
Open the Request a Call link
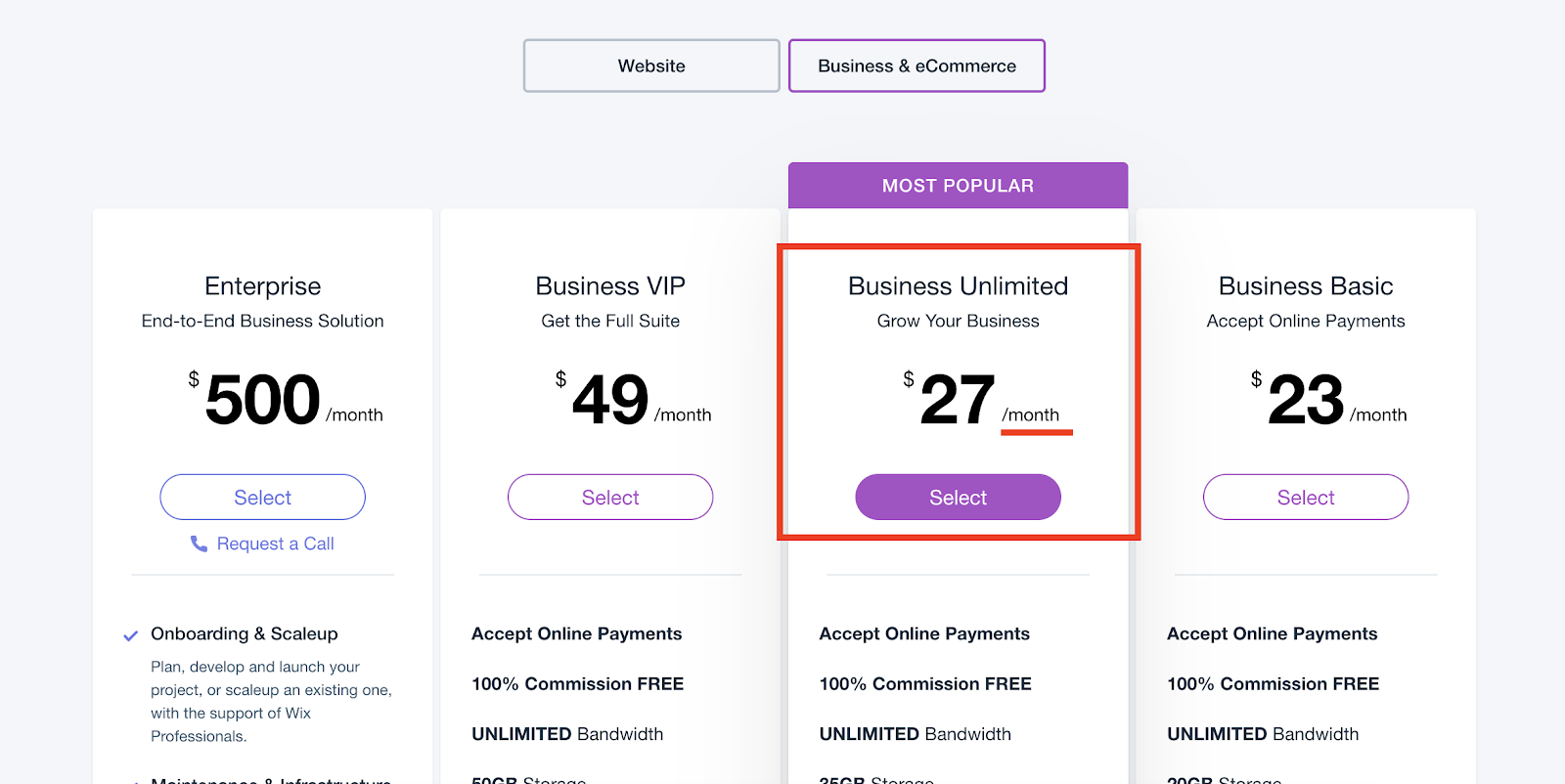pyautogui.click(x=275, y=544)
